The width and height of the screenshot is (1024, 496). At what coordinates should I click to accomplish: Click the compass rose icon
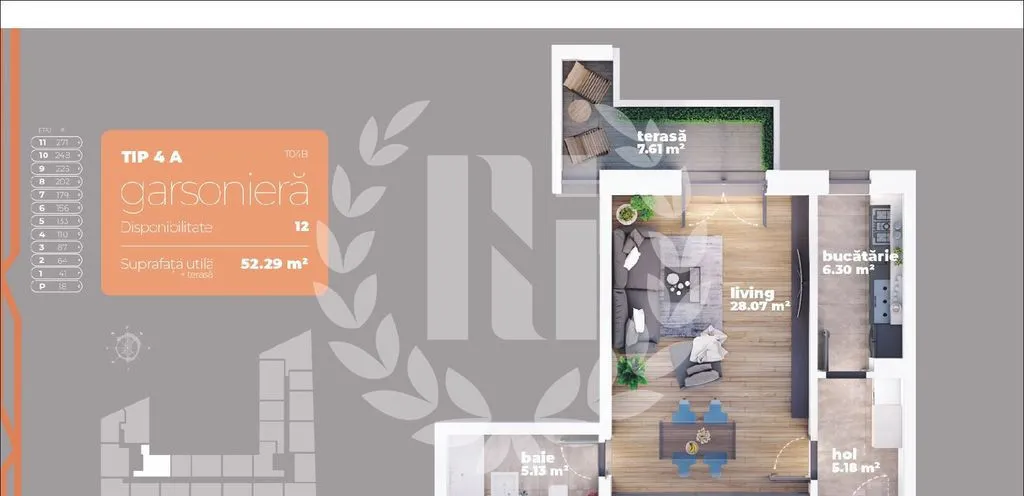[x=127, y=346]
